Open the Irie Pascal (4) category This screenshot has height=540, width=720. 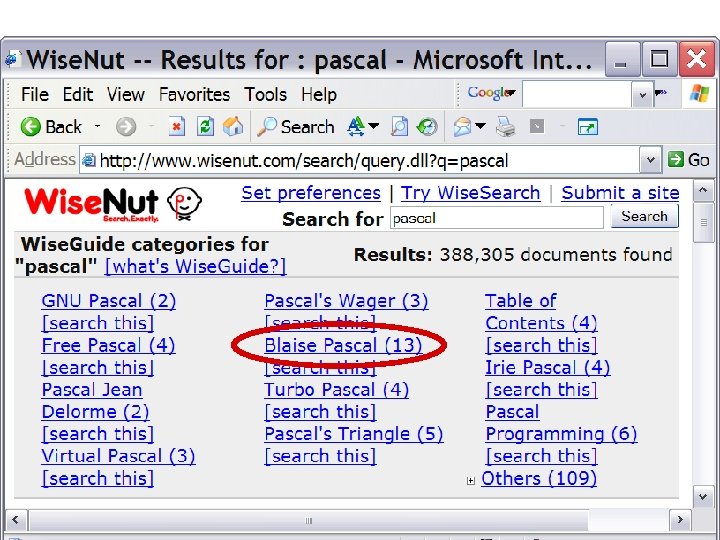coord(547,367)
